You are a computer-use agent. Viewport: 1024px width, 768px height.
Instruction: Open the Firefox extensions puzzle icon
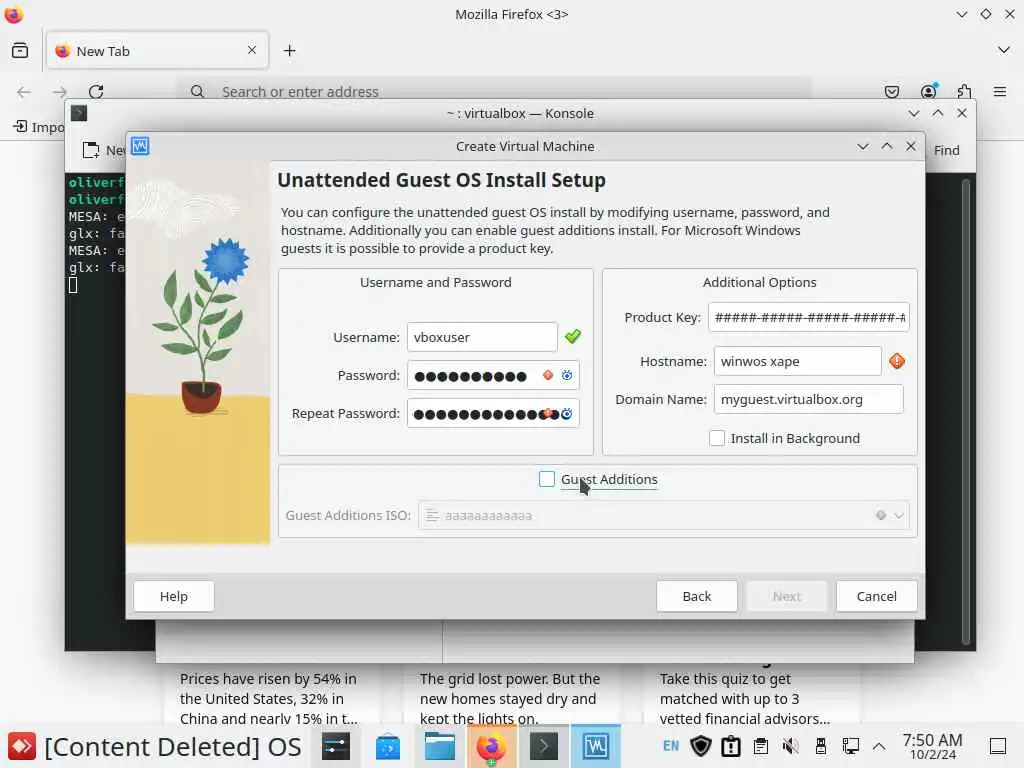point(965,91)
